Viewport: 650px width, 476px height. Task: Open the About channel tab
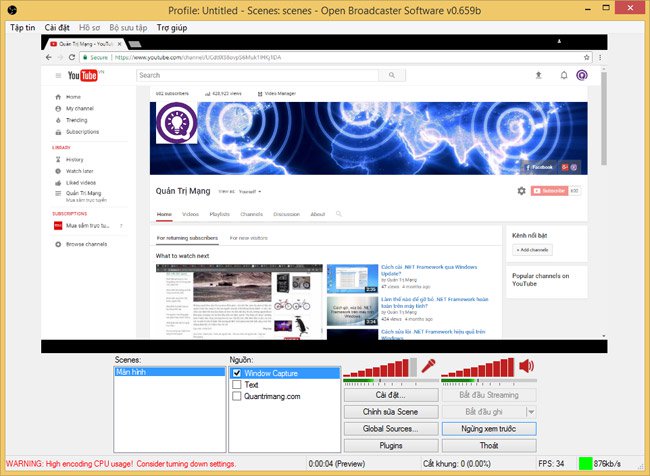tap(318, 214)
